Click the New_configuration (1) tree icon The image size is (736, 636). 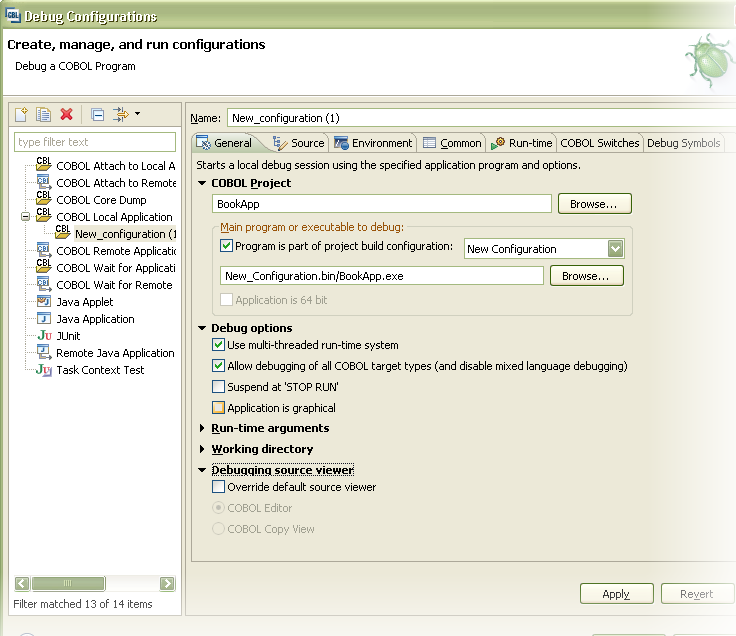62,231
